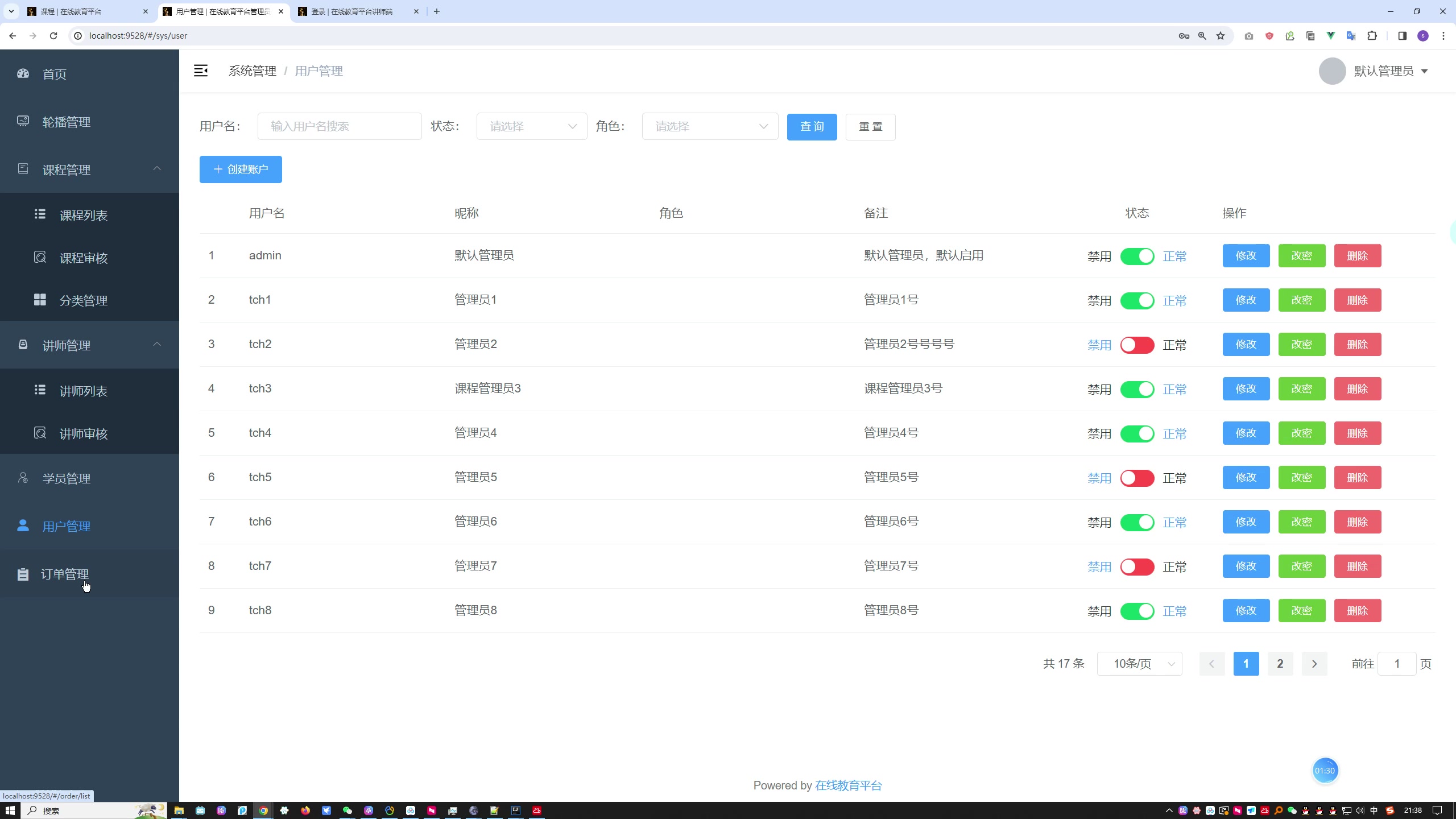The height and width of the screenshot is (819, 1456).
Task: Click the 创建账户 button
Action: click(241, 169)
